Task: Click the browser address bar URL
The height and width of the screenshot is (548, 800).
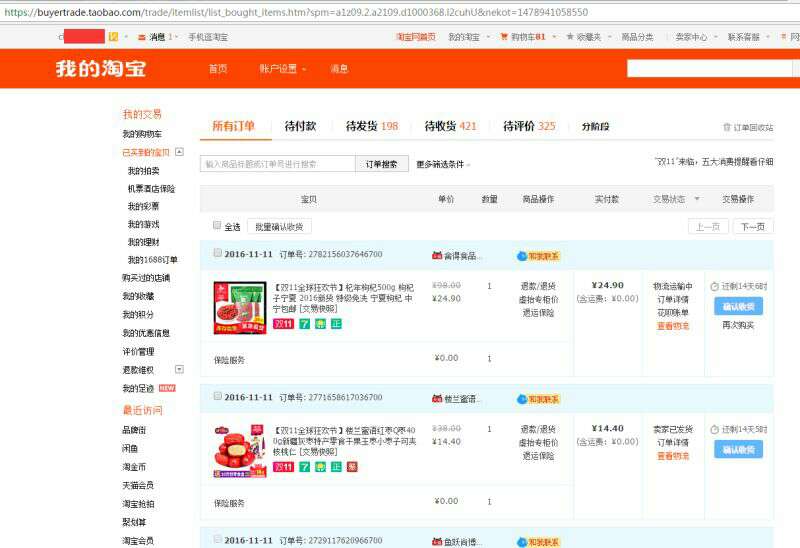Action: pos(296,12)
